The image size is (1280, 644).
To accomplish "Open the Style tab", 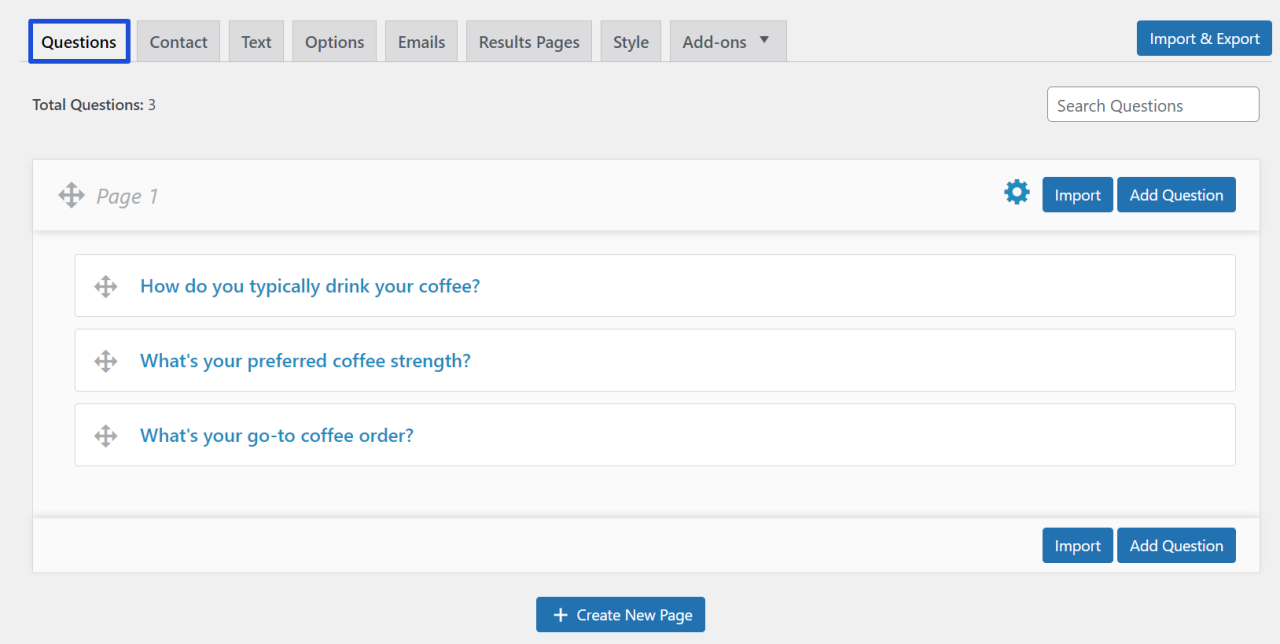I will [x=631, y=42].
